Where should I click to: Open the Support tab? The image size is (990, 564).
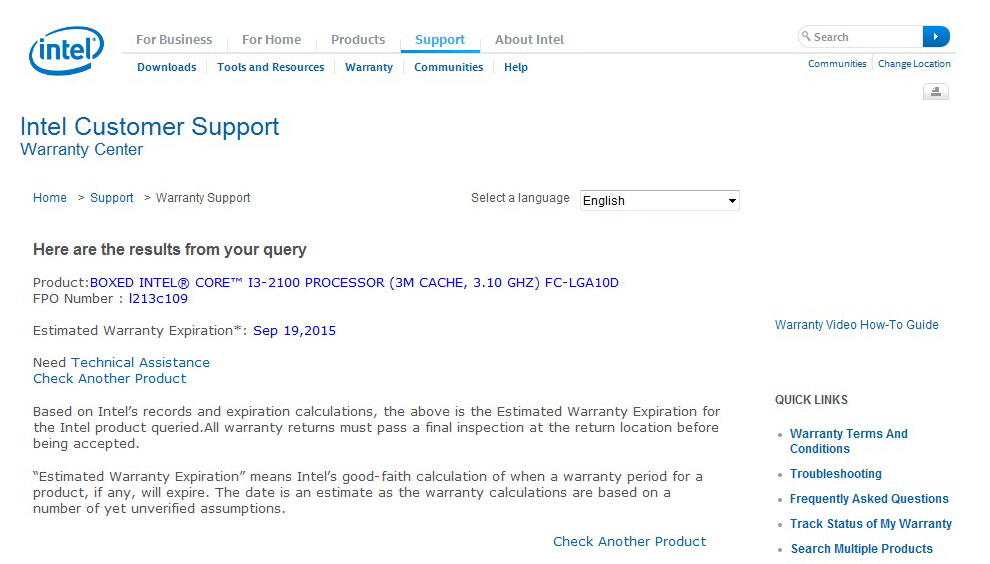point(439,40)
